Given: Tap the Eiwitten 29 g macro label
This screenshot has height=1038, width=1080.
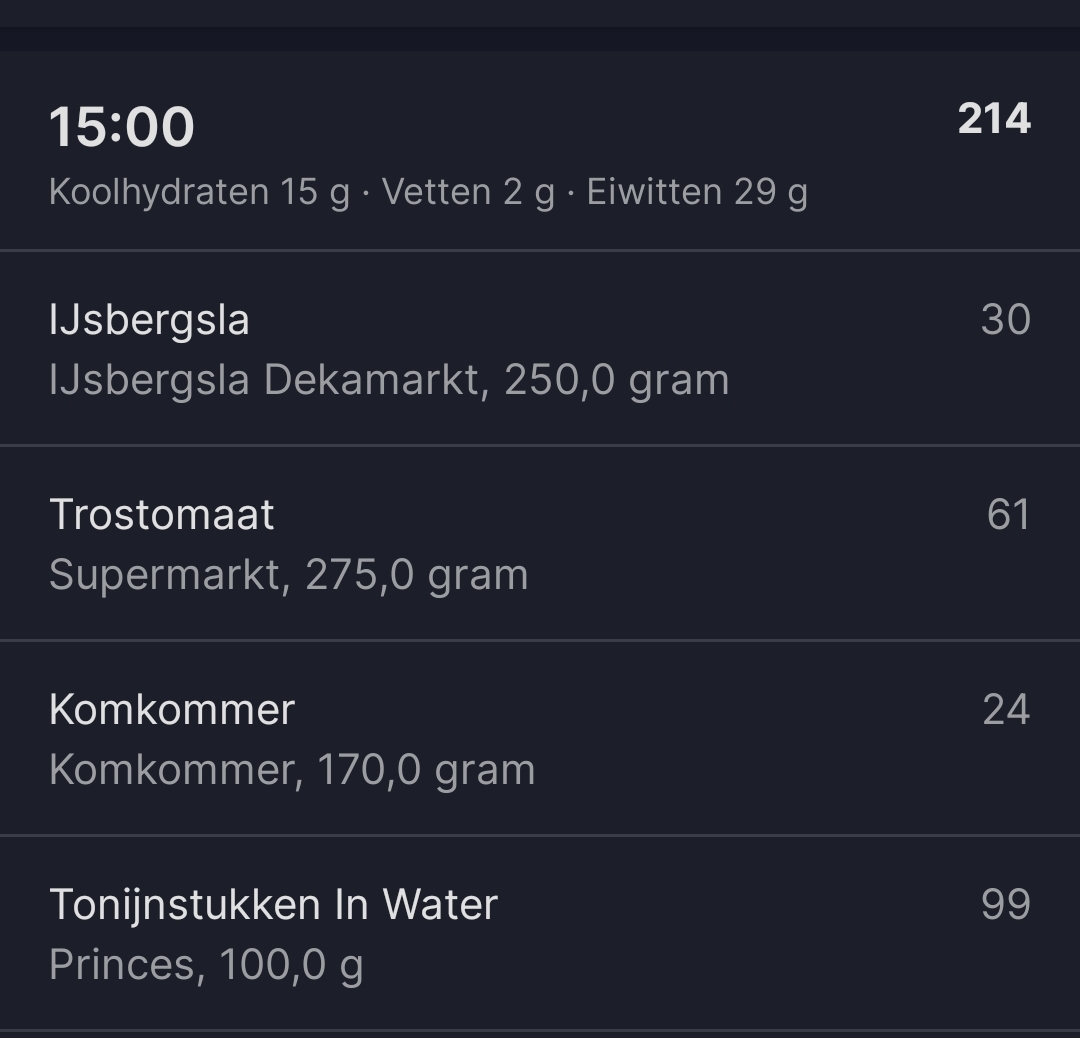Looking at the screenshot, I should [x=700, y=191].
